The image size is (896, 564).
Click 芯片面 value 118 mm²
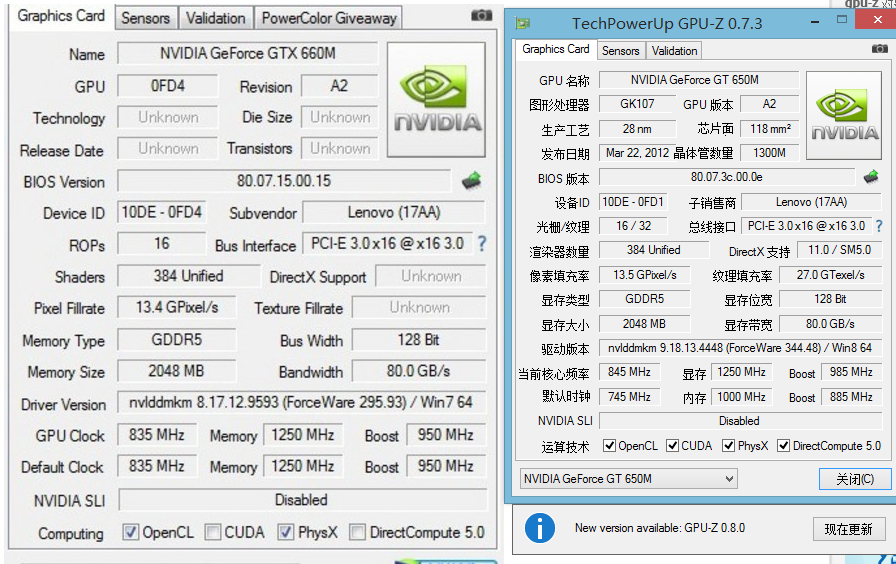click(x=769, y=129)
